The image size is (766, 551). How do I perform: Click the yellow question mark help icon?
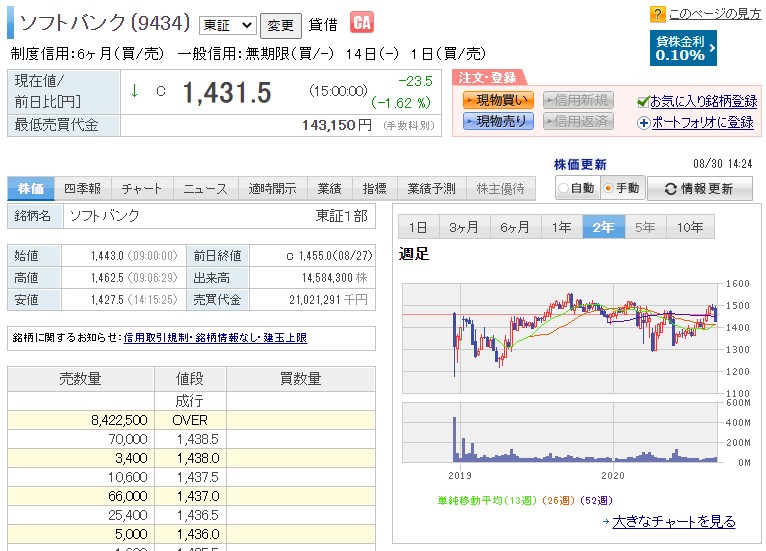[x=658, y=14]
